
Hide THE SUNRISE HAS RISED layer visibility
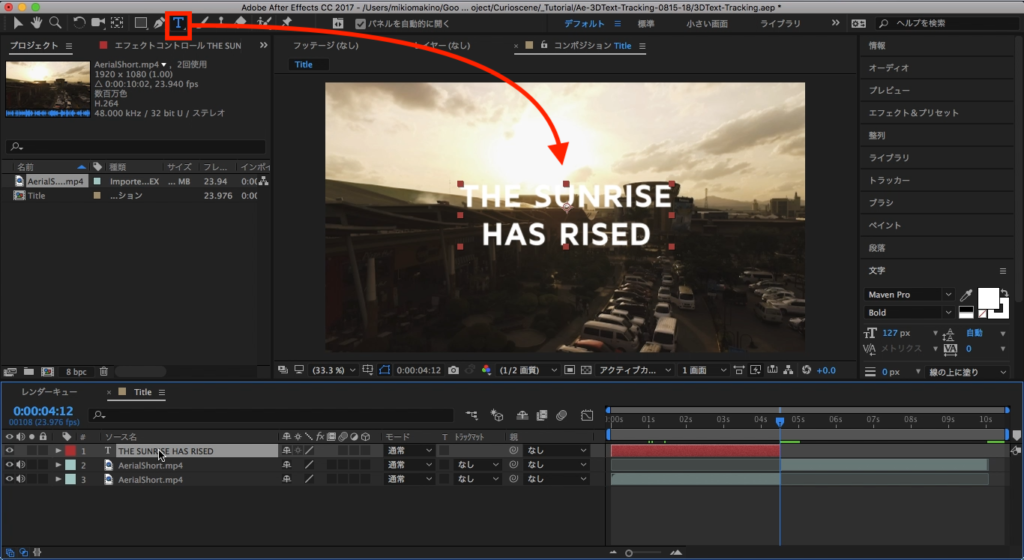pyautogui.click(x=10, y=451)
